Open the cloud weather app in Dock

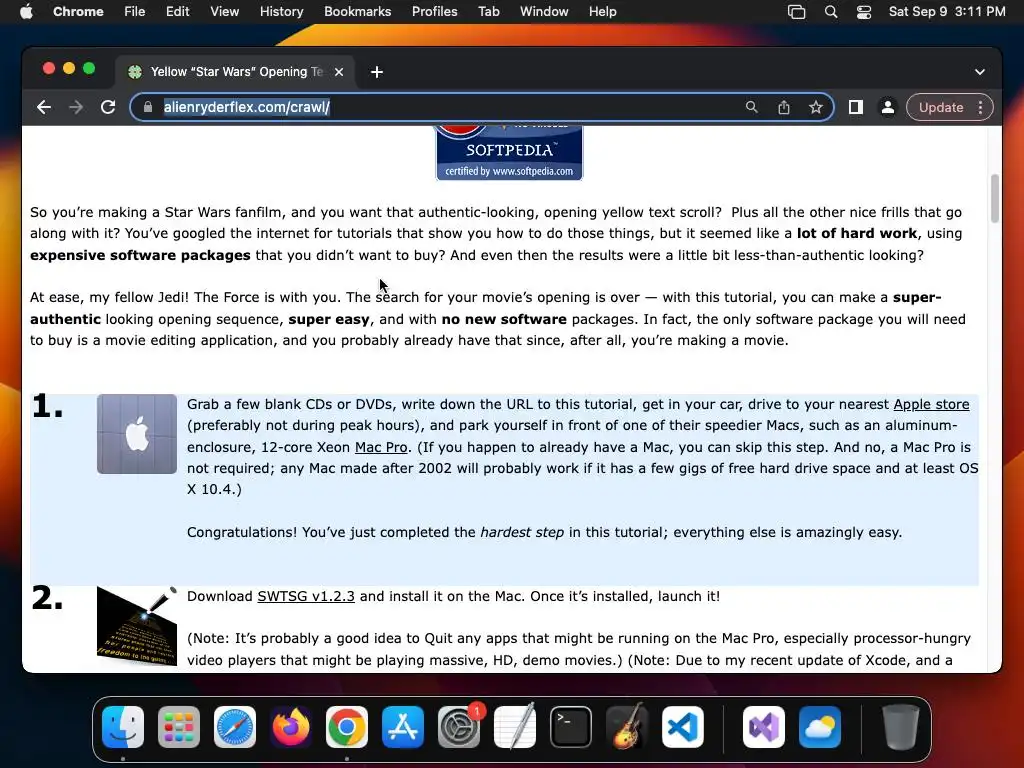click(820, 727)
